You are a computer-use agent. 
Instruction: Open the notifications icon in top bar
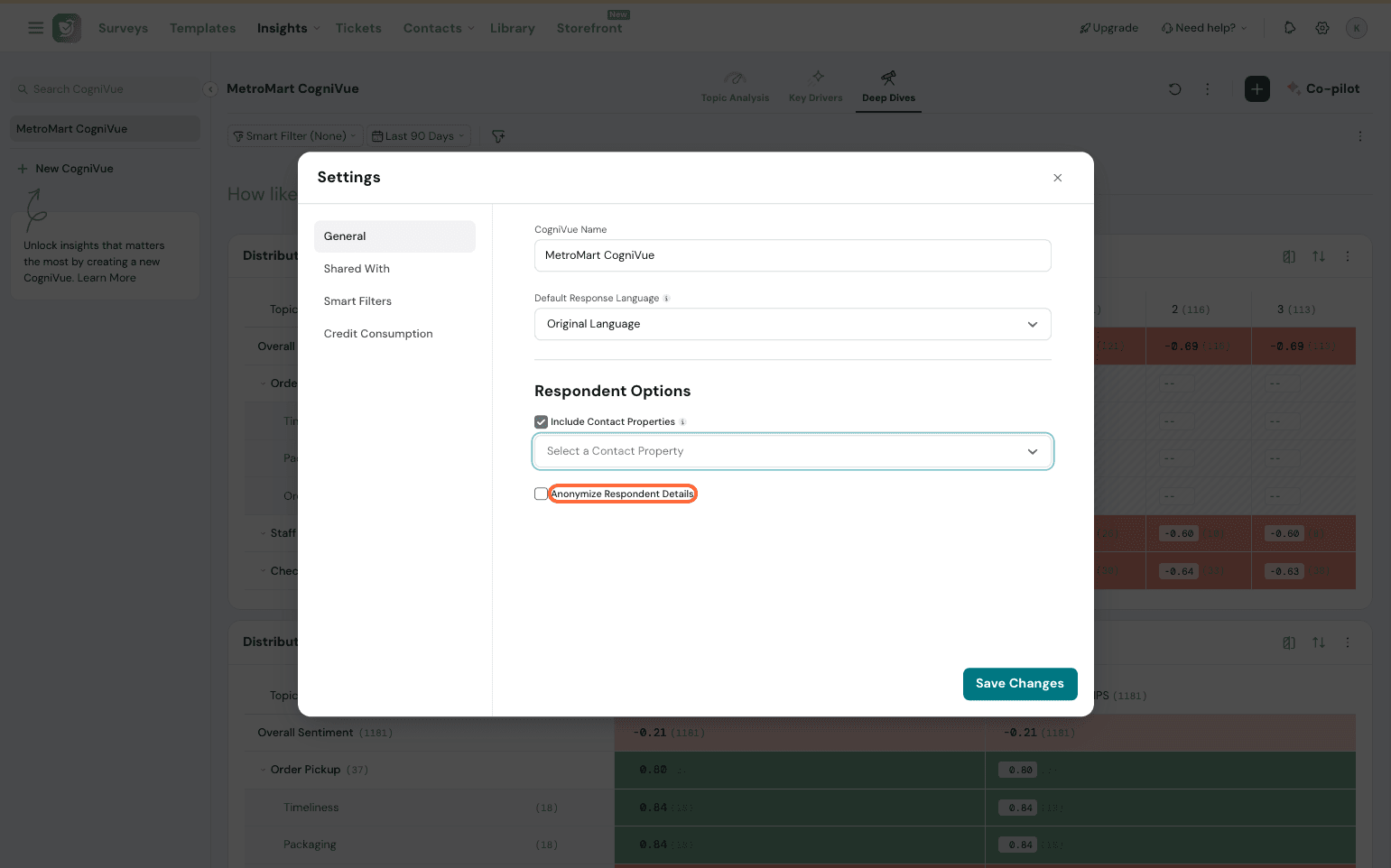pos(1289,28)
